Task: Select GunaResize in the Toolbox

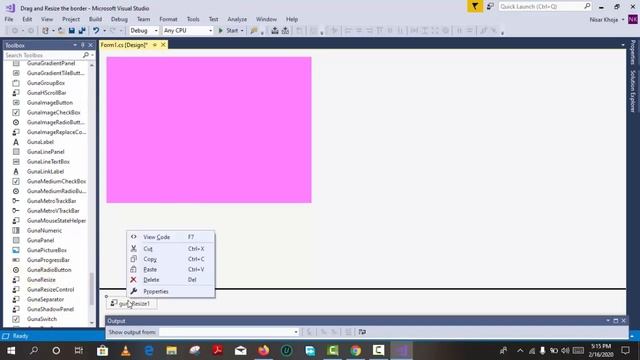Action: tap(41, 280)
